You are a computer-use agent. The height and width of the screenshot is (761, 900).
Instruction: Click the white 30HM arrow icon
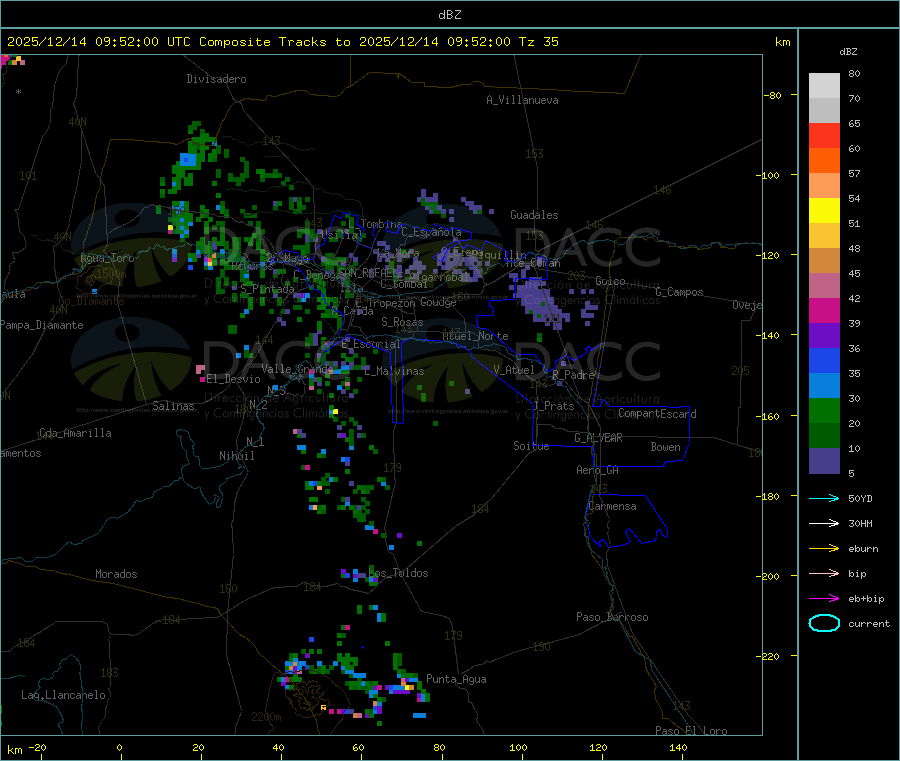tap(824, 523)
